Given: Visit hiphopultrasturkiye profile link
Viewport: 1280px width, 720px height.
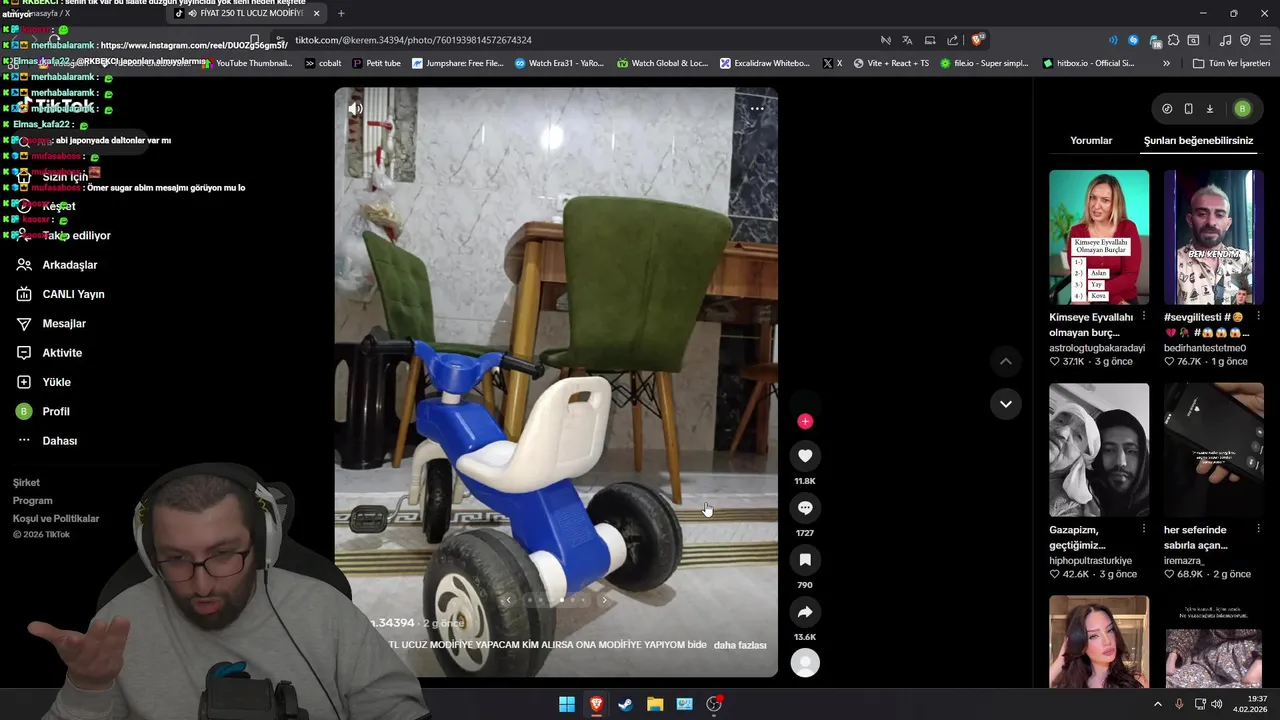Looking at the screenshot, I should (1090, 561).
